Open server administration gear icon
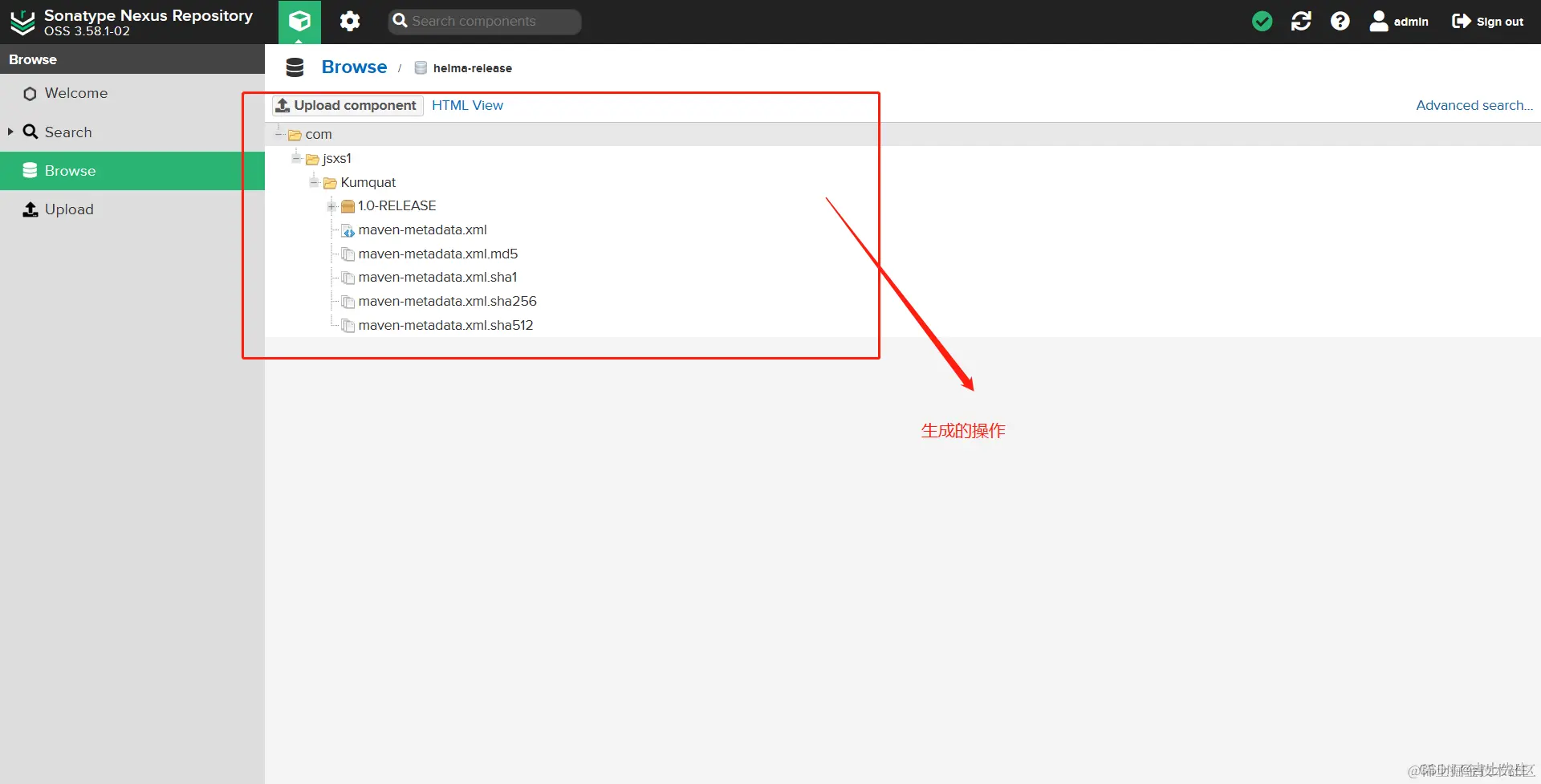The image size is (1541, 784). (x=350, y=22)
